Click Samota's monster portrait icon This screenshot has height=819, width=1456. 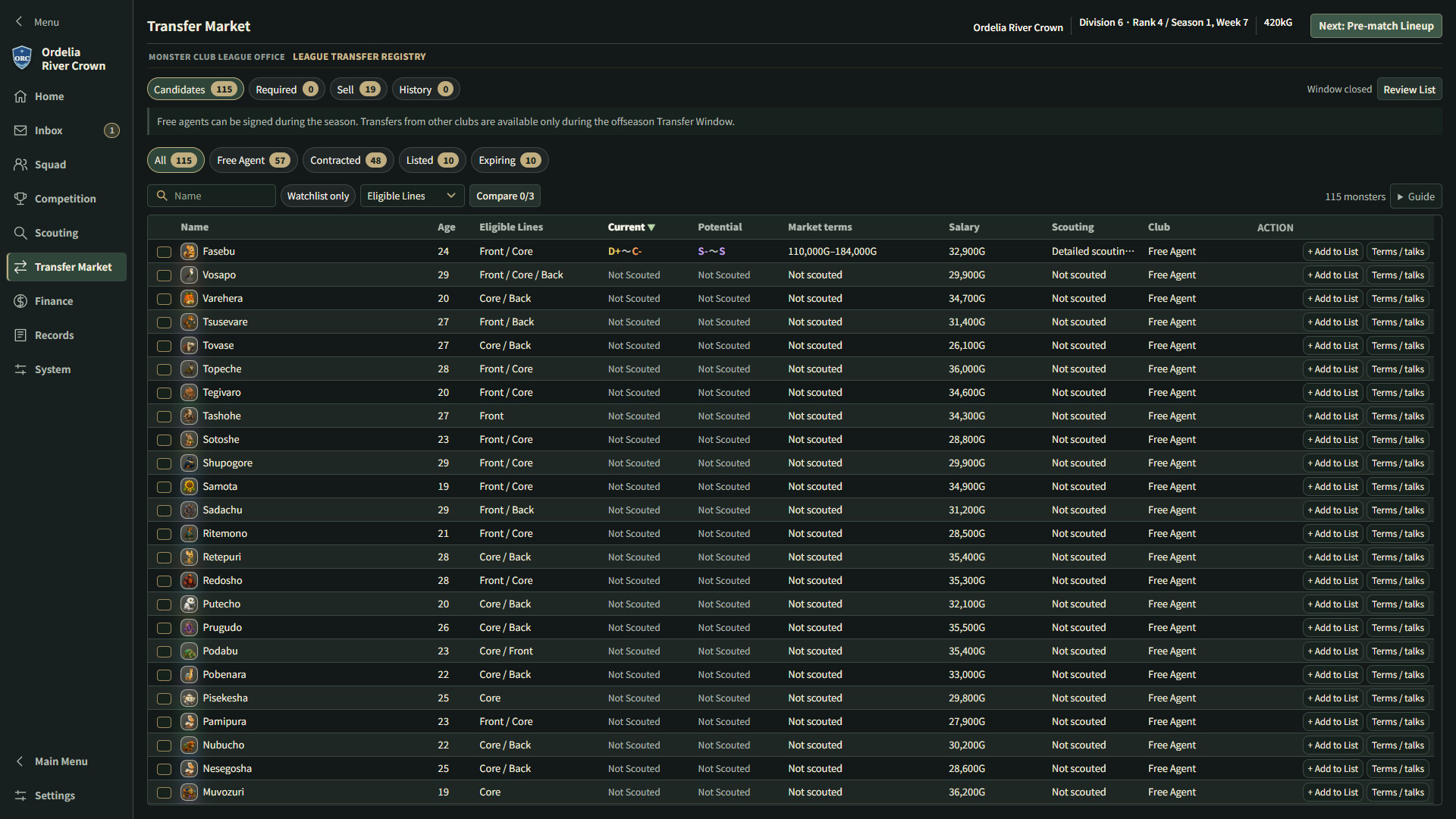pos(189,486)
